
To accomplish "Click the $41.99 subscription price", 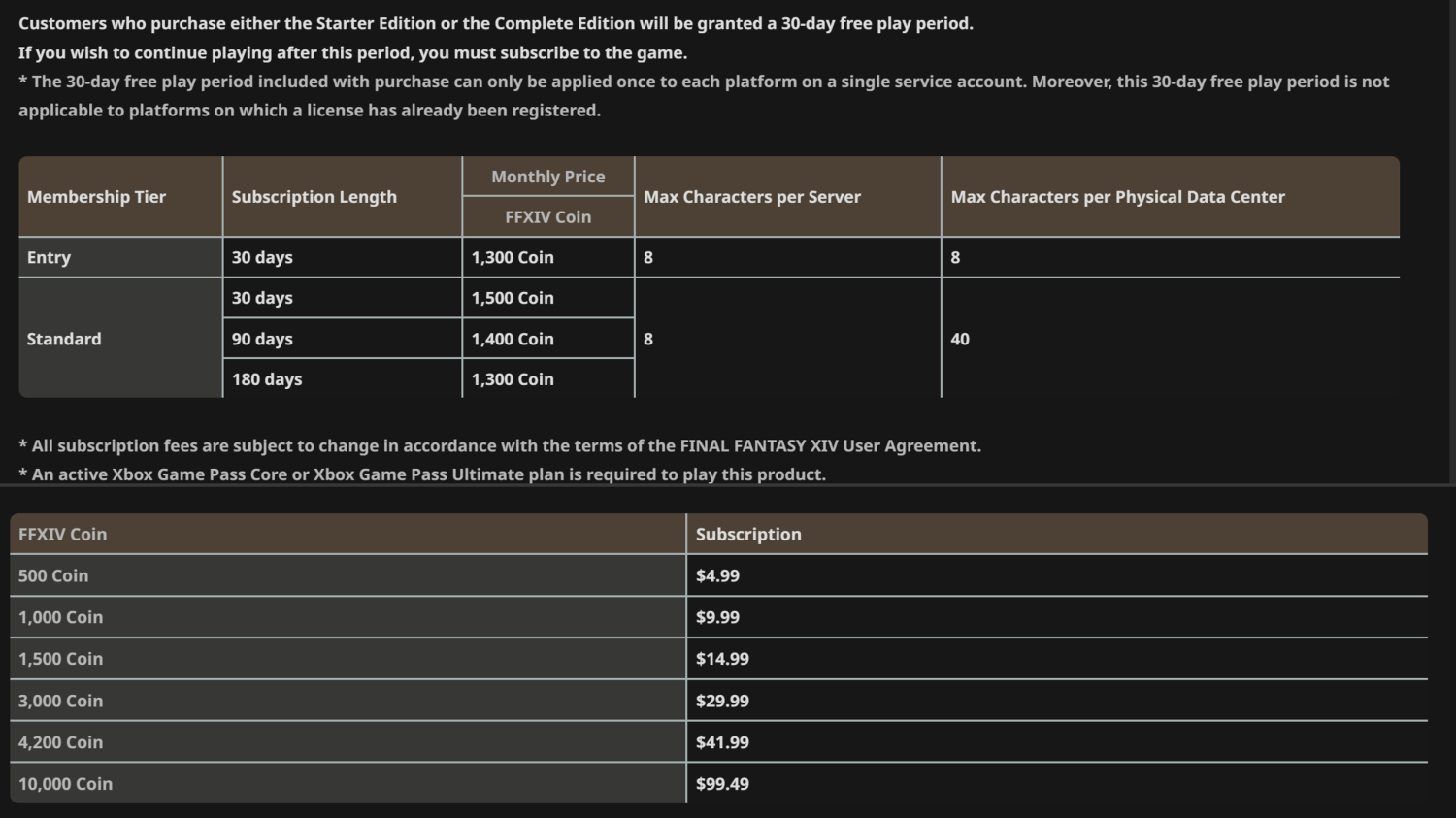I will (x=722, y=742).
